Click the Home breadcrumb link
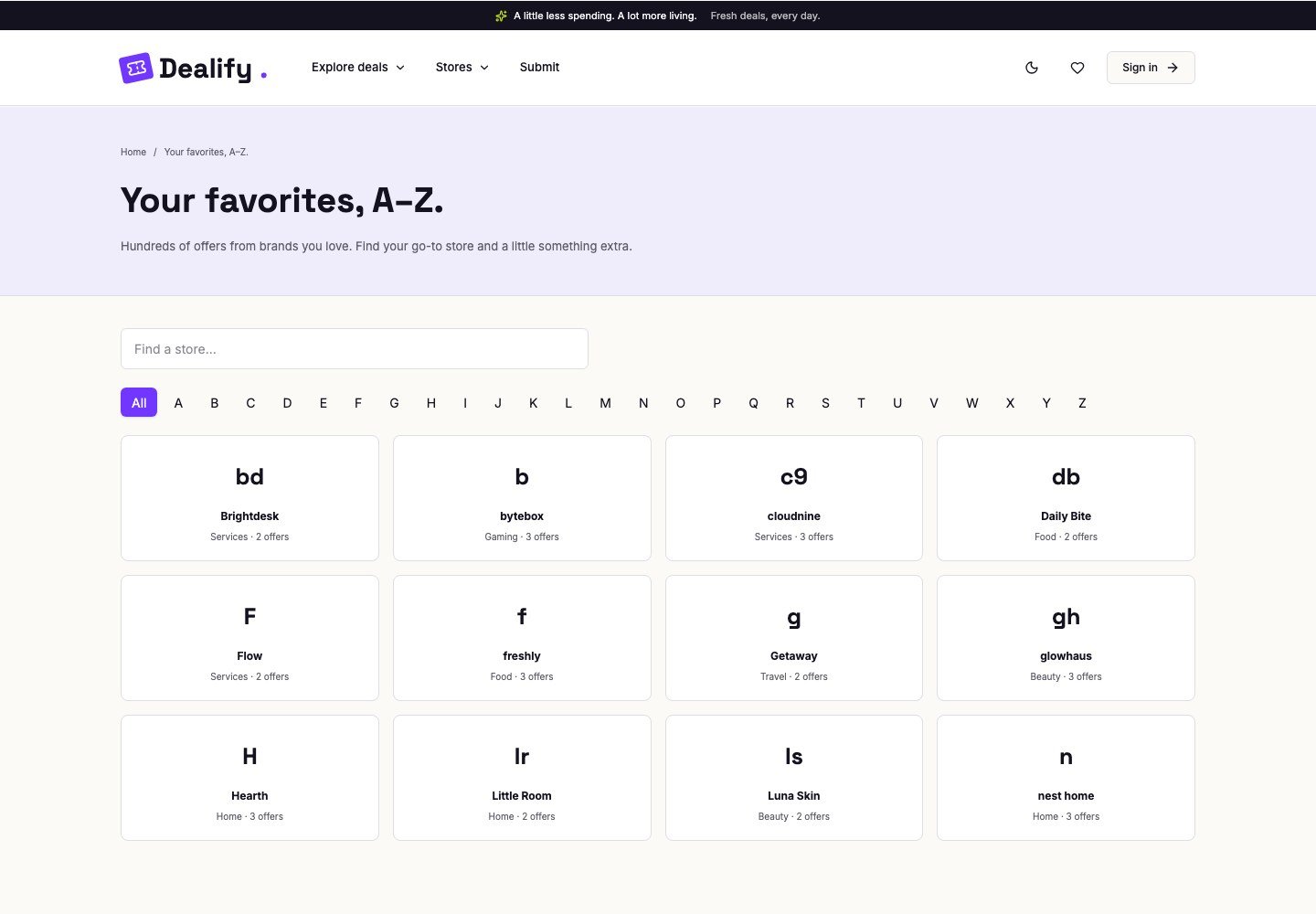Screen dimensions: 1316x914 (133, 152)
